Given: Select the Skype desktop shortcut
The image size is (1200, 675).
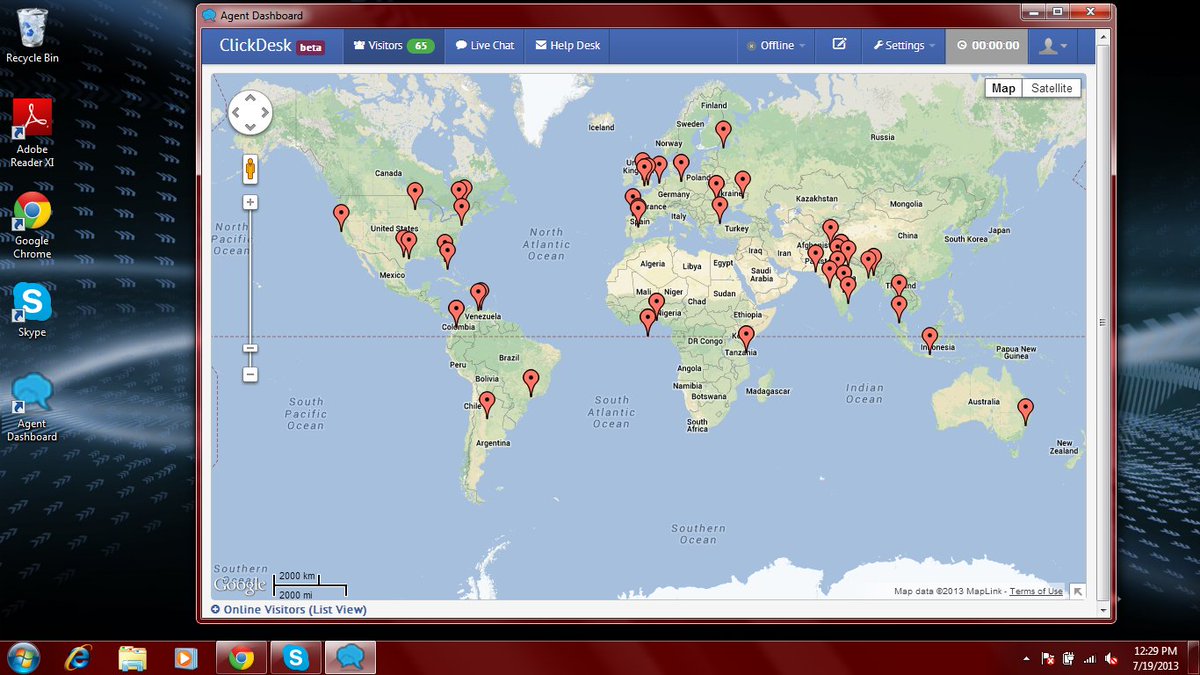Looking at the screenshot, I should (x=32, y=310).
